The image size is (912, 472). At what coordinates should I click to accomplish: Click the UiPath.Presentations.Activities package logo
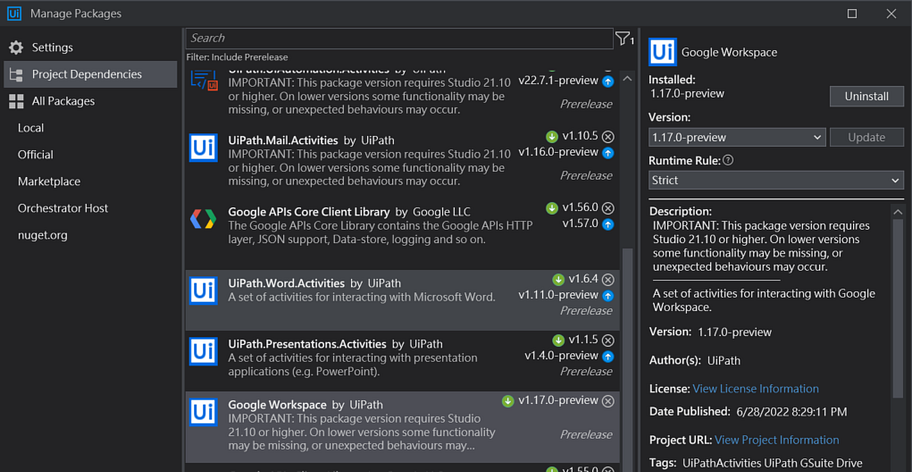click(203, 351)
